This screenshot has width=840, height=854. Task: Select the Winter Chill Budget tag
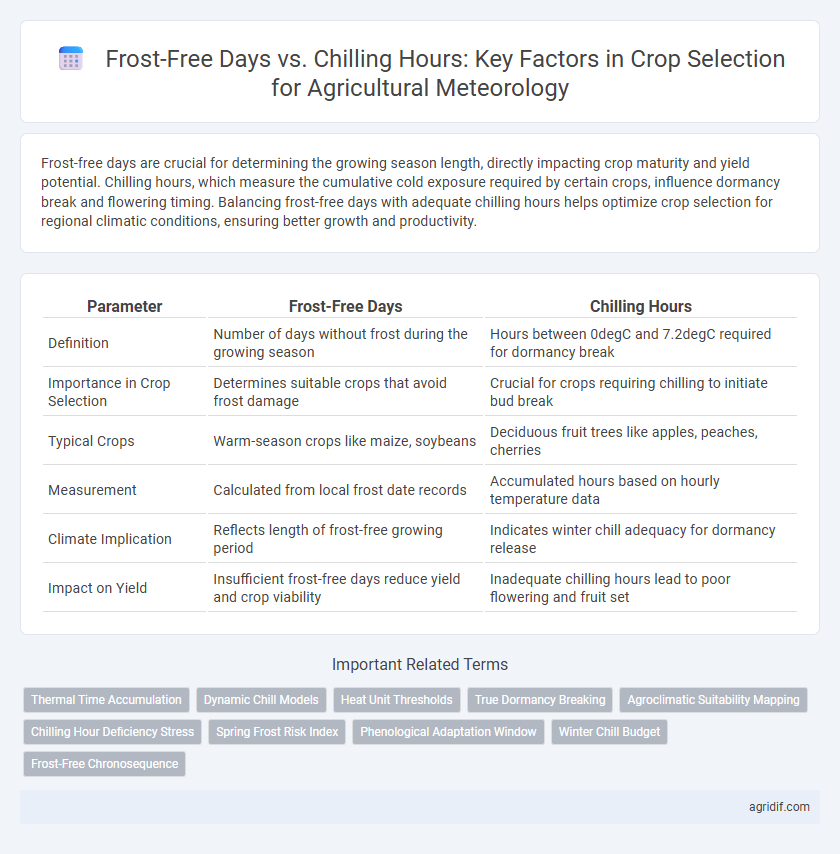pos(609,732)
